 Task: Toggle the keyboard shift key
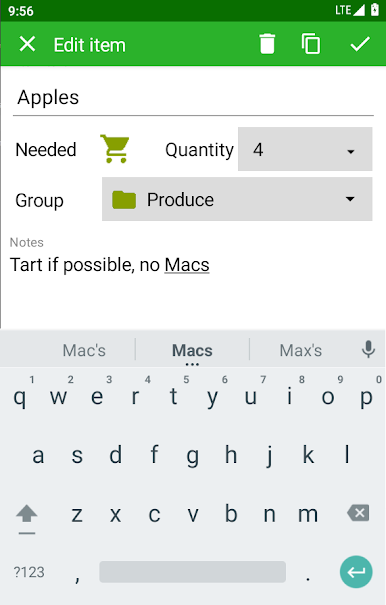click(x=27, y=517)
